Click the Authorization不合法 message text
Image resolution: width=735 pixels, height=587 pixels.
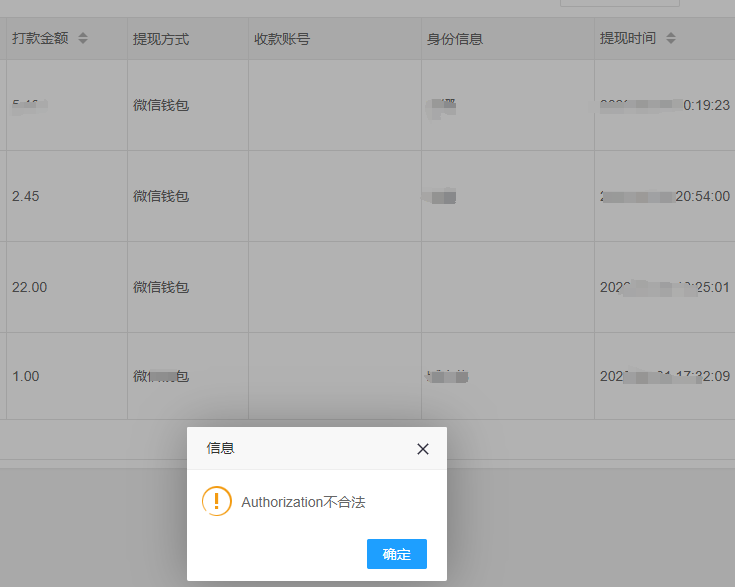click(x=304, y=502)
